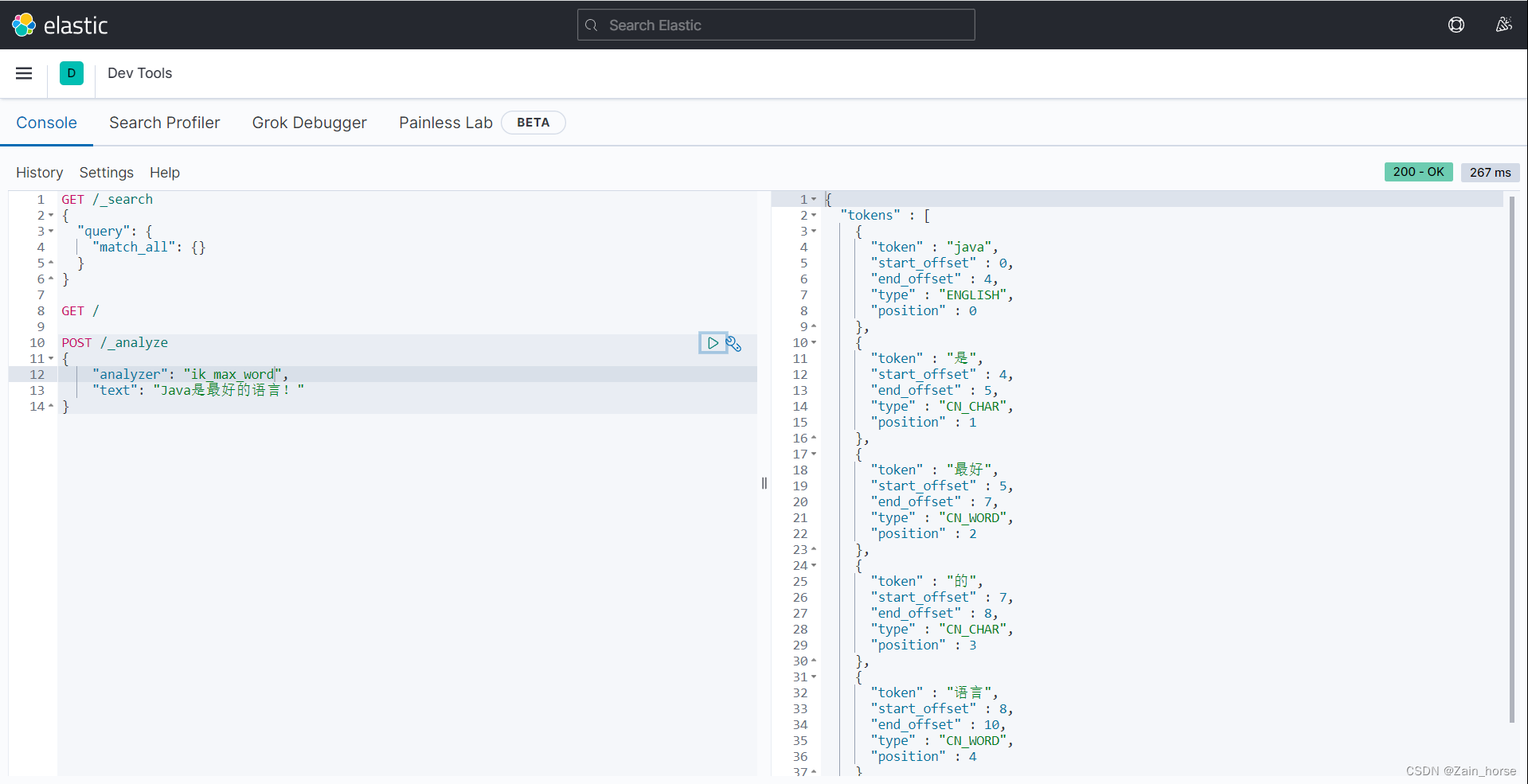Click the "type" : "CN_WORD" line 21
The width and height of the screenshot is (1528, 784).
(x=942, y=518)
